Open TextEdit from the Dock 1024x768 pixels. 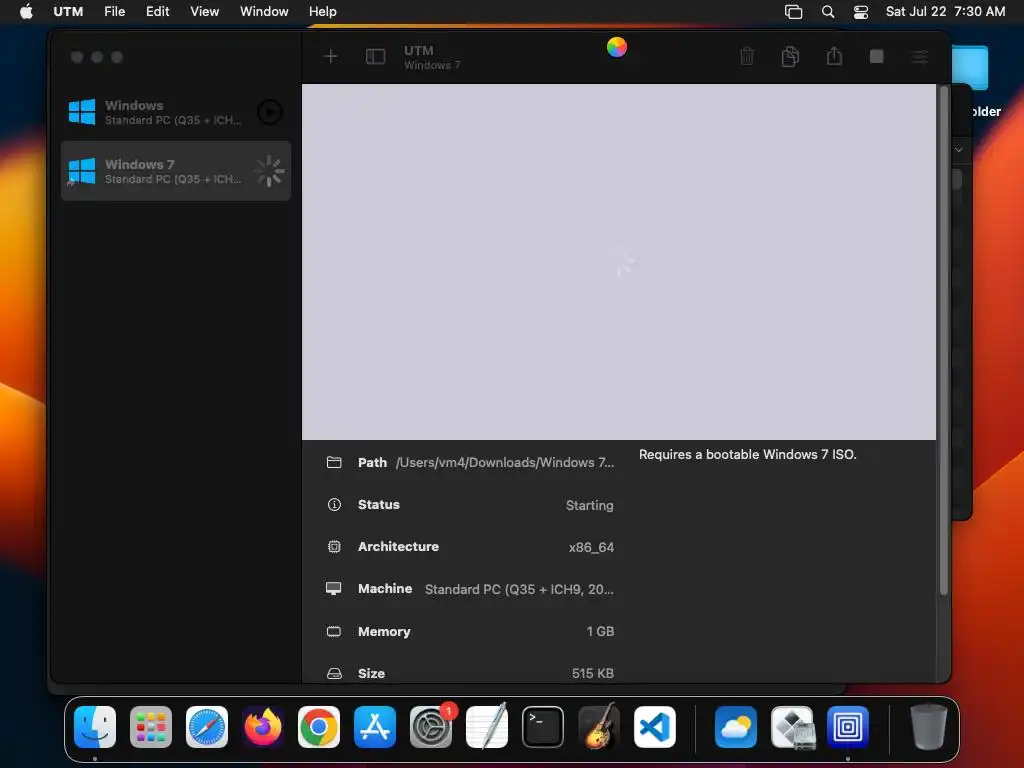(487, 726)
